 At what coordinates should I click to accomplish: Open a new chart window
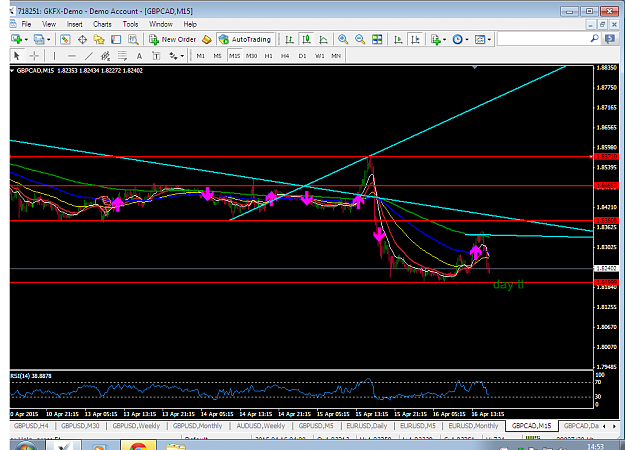pos(16,39)
